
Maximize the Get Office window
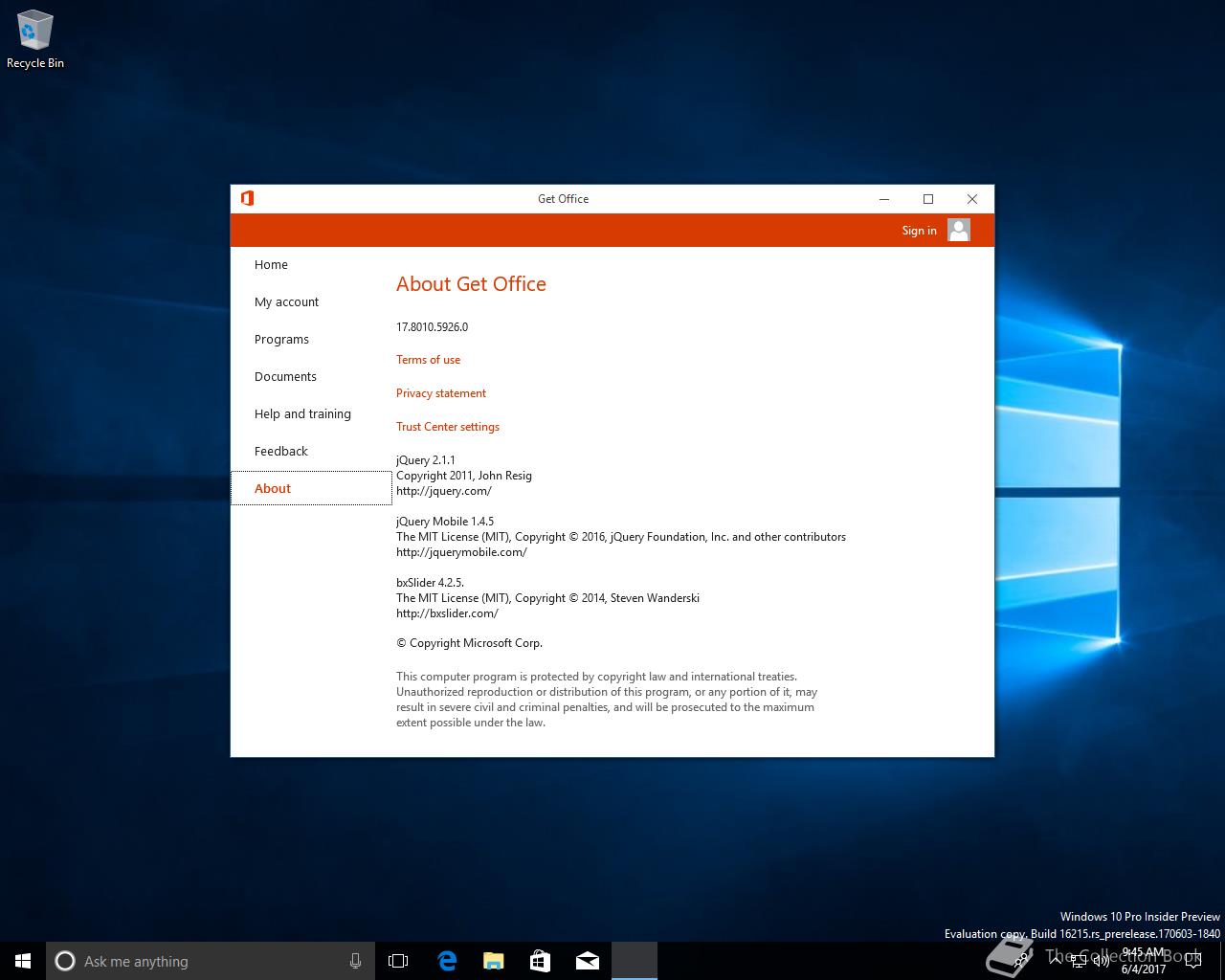(928, 199)
